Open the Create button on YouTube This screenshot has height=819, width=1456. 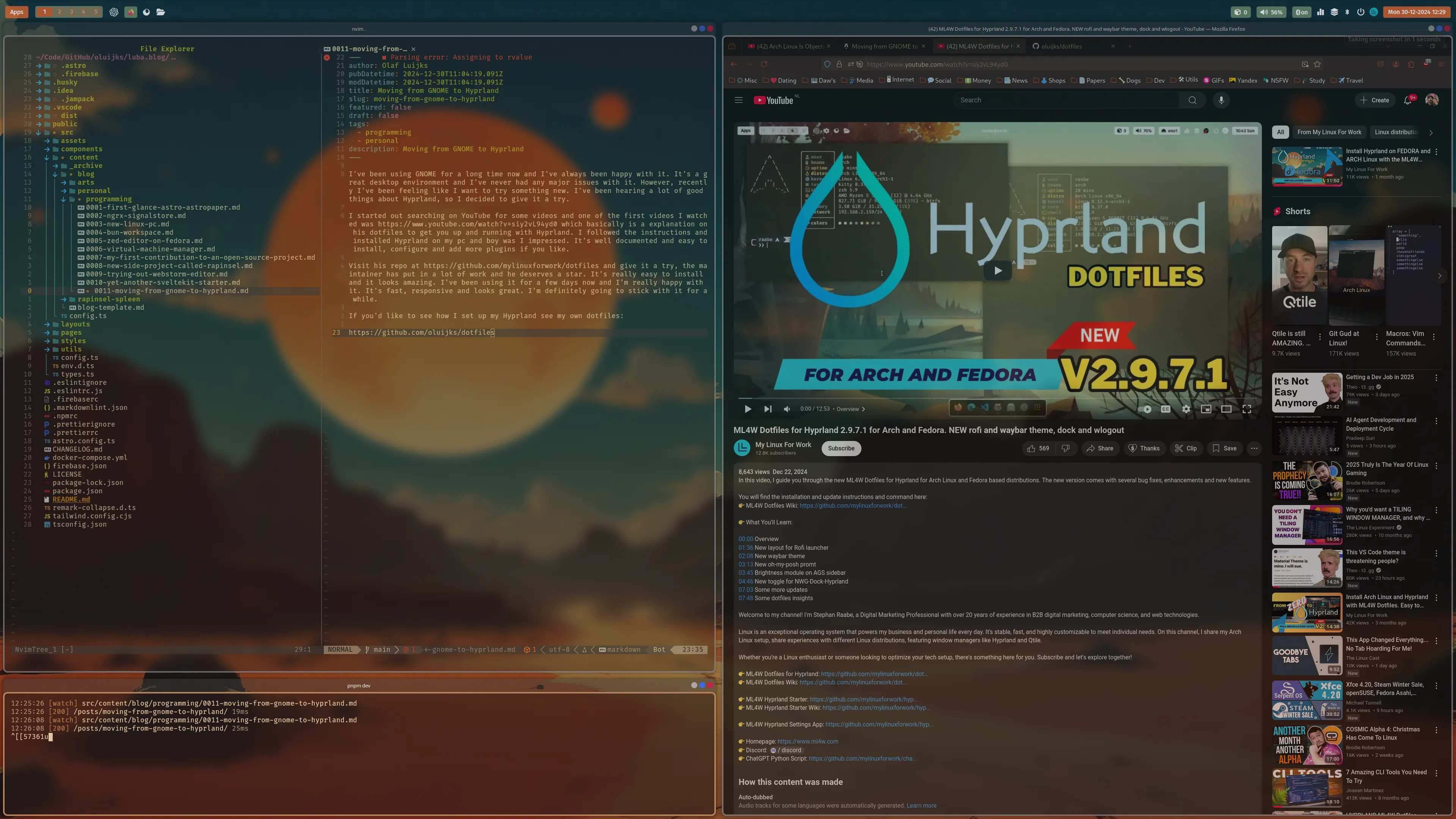click(1374, 100)
